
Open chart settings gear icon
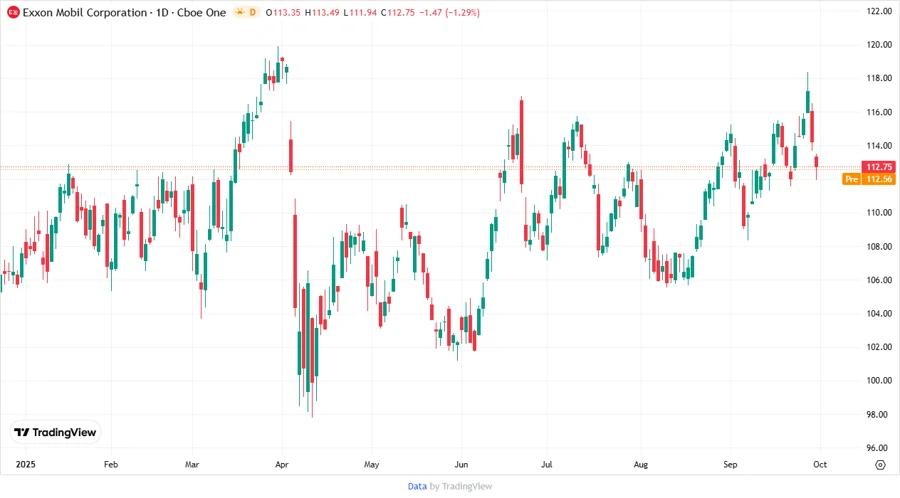pos(879,465)
